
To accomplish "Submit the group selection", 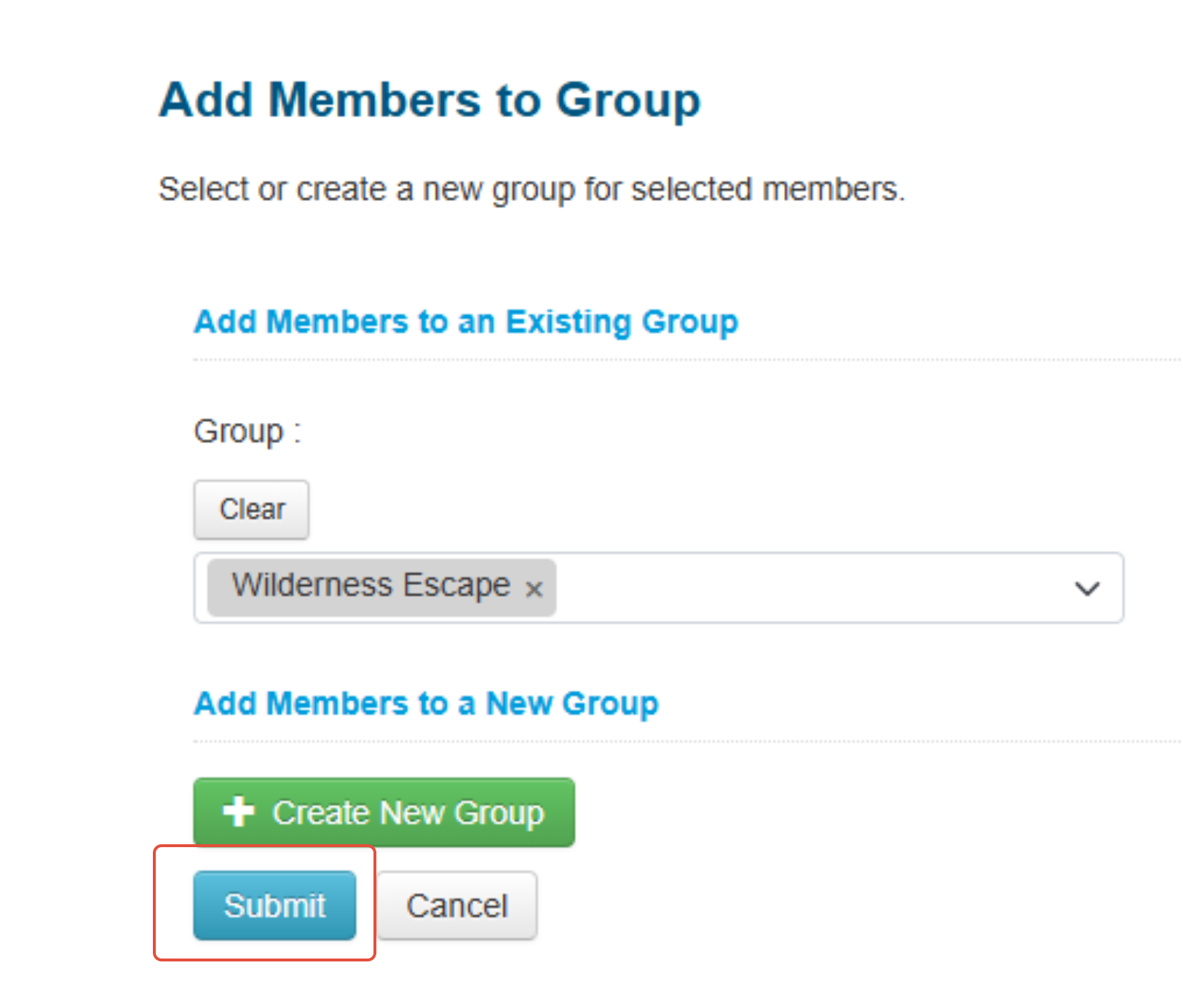I will tap(274, 905).
